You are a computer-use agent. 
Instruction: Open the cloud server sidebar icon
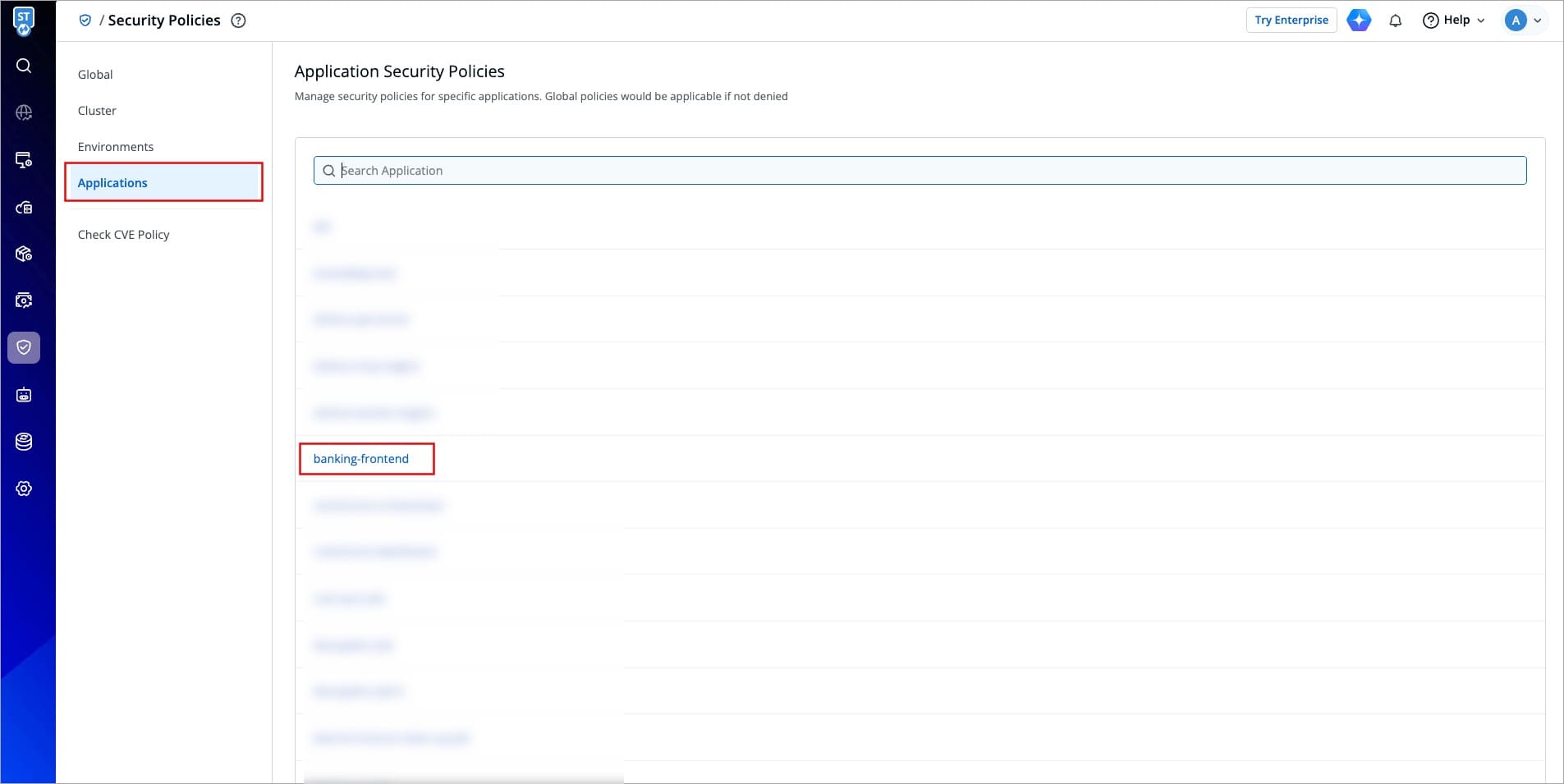(x=24, y=208)
